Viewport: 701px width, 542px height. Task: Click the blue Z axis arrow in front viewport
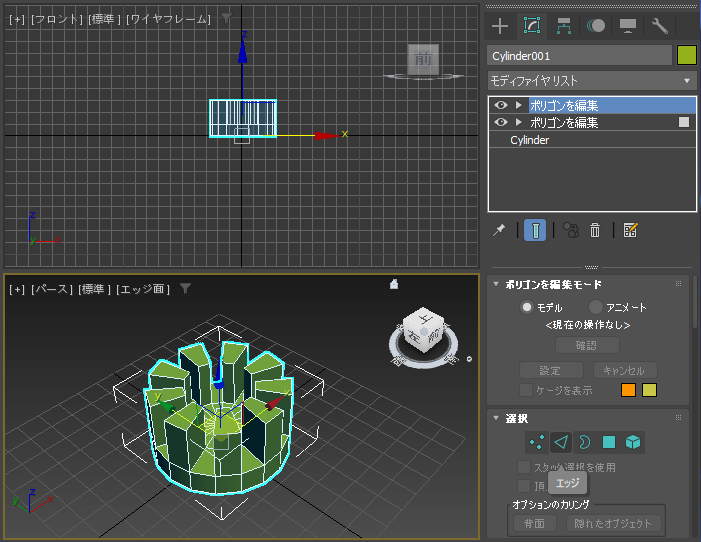[242, 51]
